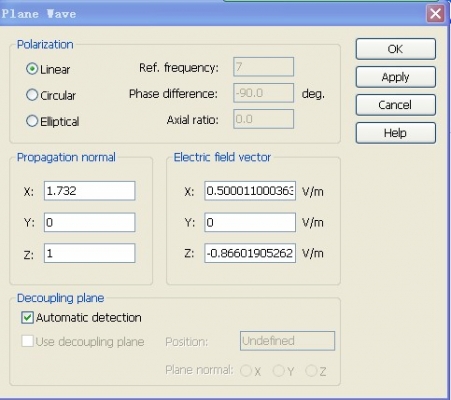Click the Plane Wave title bar text
This screenshot has height=400, width=451.
(x=39, y=14)
